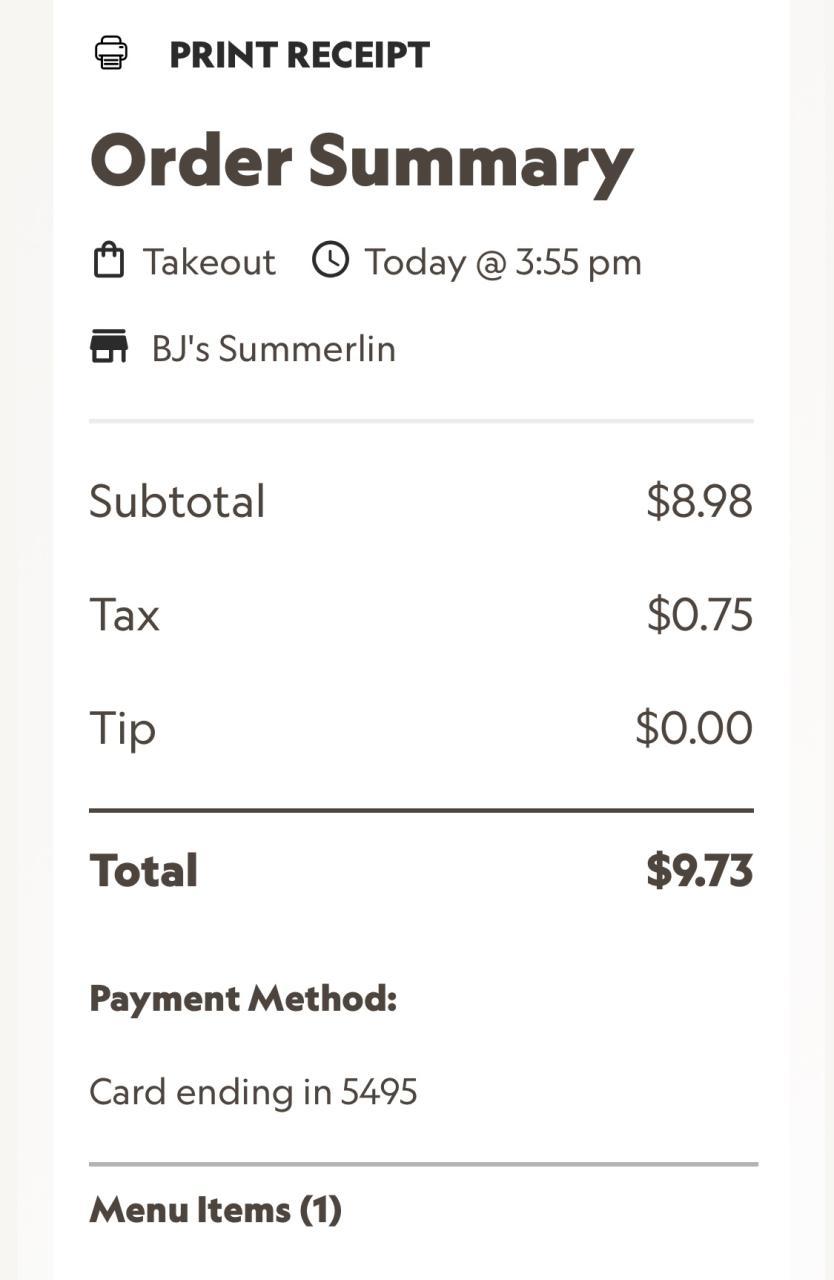The height and width of the screenshot is (1280, 834).
Task: Tap the Card ending in 5495 text
Action: coord(253,1091)
